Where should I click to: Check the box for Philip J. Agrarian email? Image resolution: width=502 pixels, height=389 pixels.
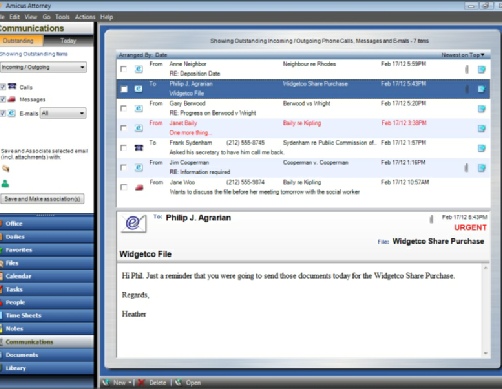pos(124,89)
